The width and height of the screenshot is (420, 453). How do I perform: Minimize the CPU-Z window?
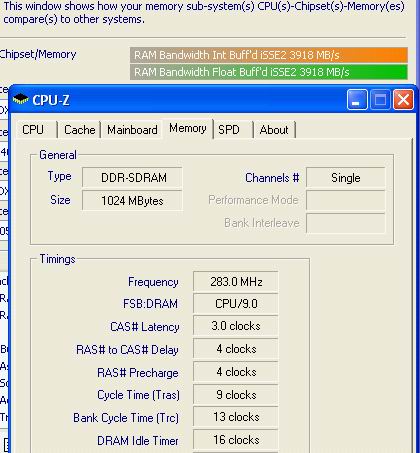pos(357,99)
